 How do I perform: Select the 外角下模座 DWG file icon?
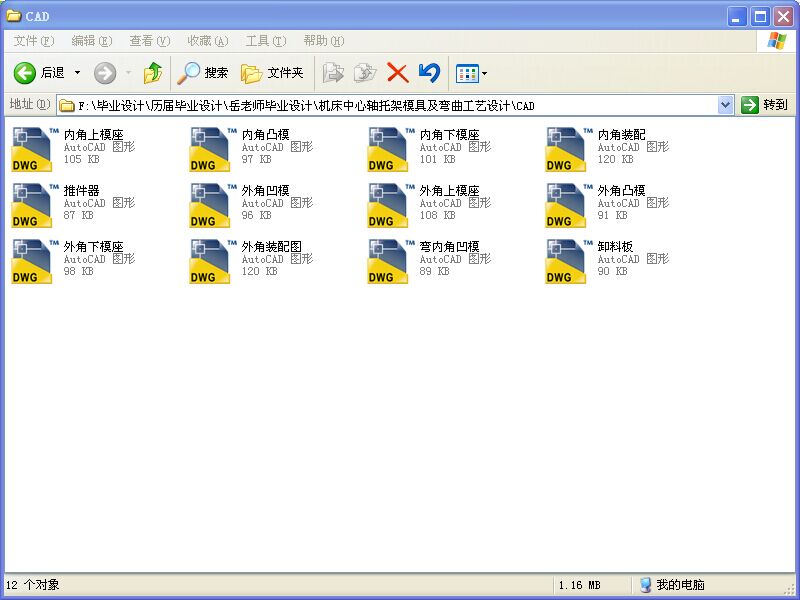coord(33,262)
